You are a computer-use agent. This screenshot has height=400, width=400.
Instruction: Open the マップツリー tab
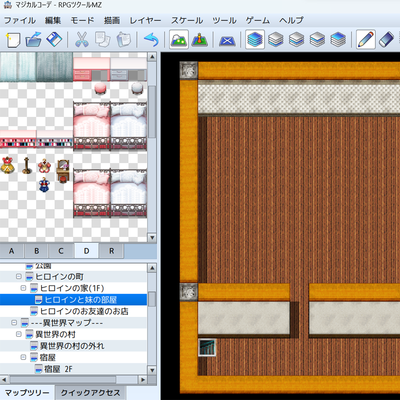tap(27, 393)
